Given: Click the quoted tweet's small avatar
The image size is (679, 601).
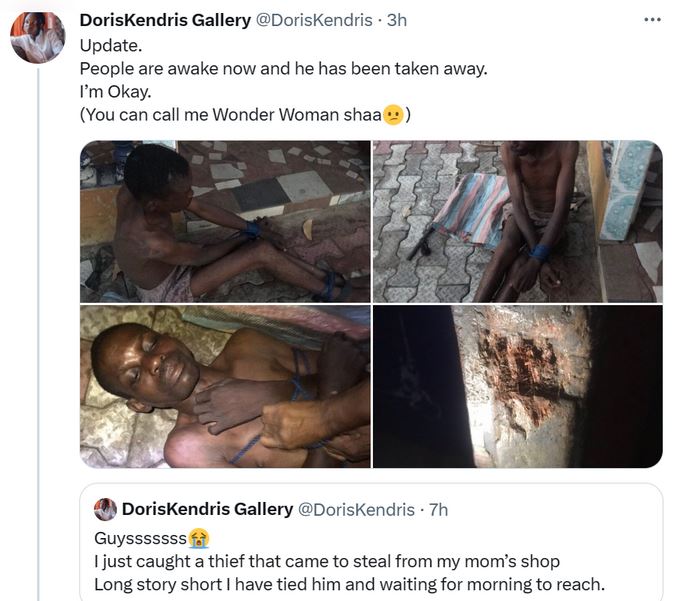Looking at the screenshot, I should pos(105,509).
